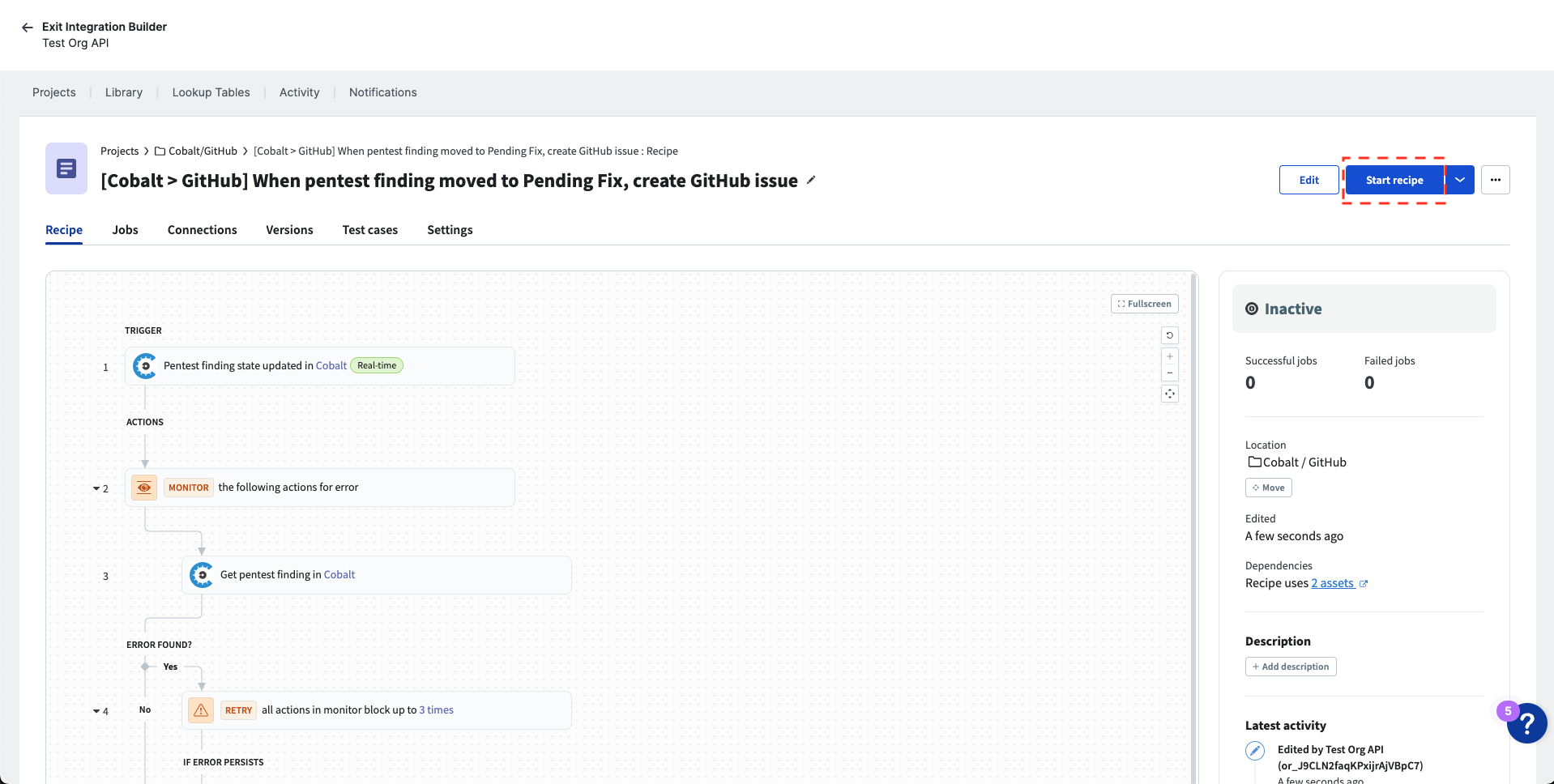Click the folder icon under Location
This screenshot has height=784, width=1554.
(1254, 462)
